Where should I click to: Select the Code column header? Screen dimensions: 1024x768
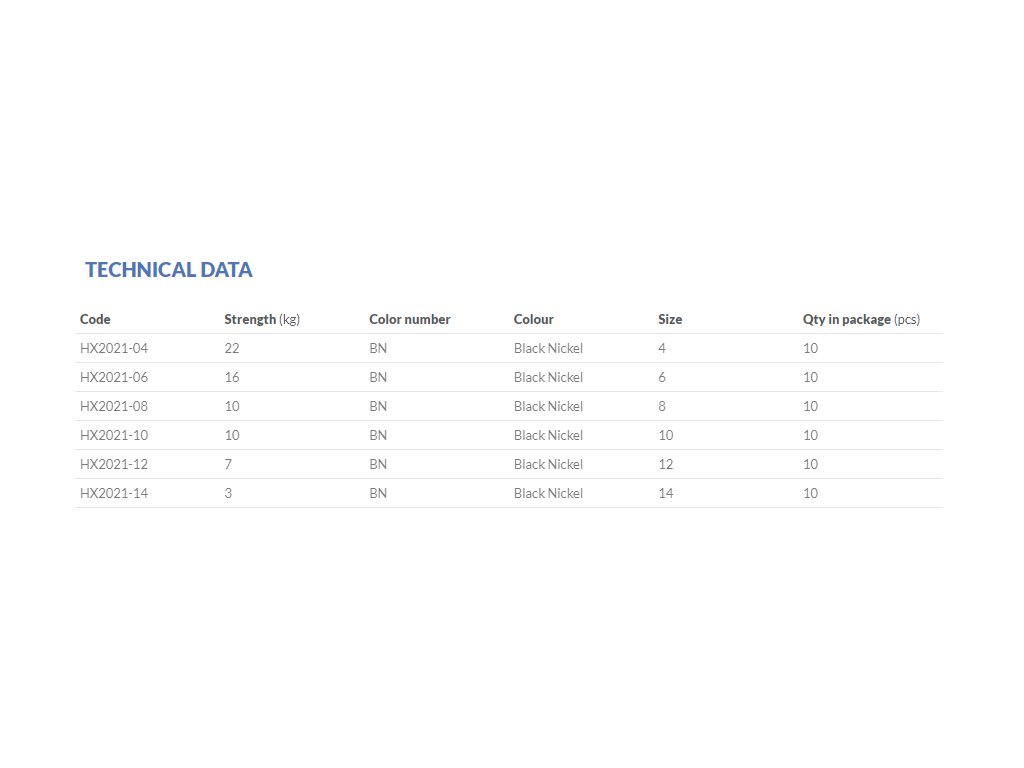tap(95, 319)
